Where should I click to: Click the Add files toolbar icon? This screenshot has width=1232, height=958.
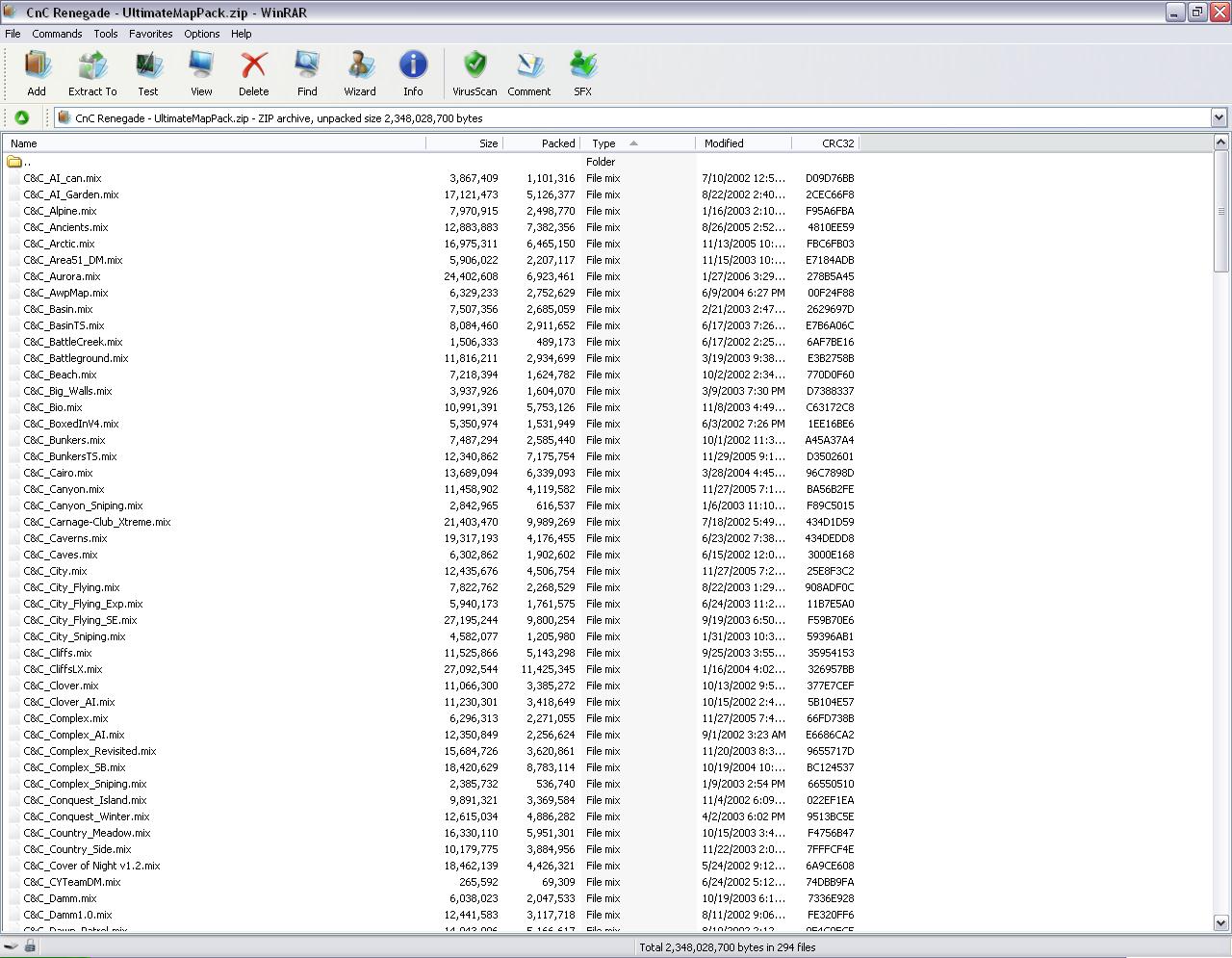37,74
